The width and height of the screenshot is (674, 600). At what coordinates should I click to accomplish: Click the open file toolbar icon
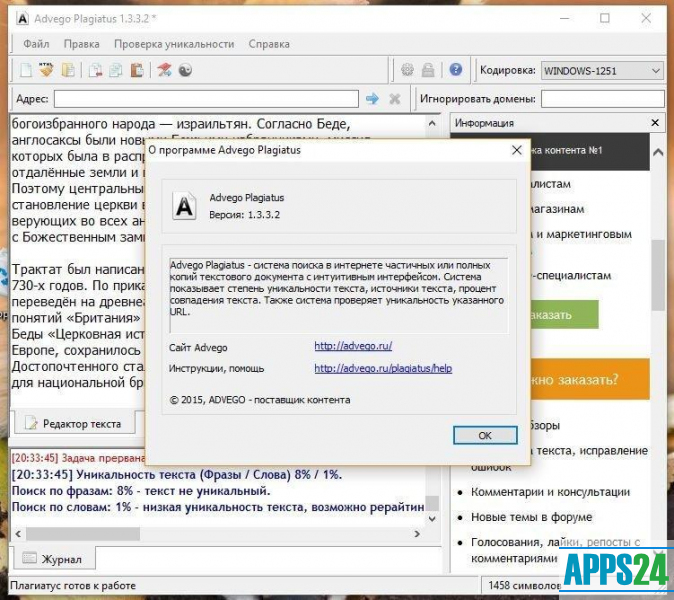[68, 70]
